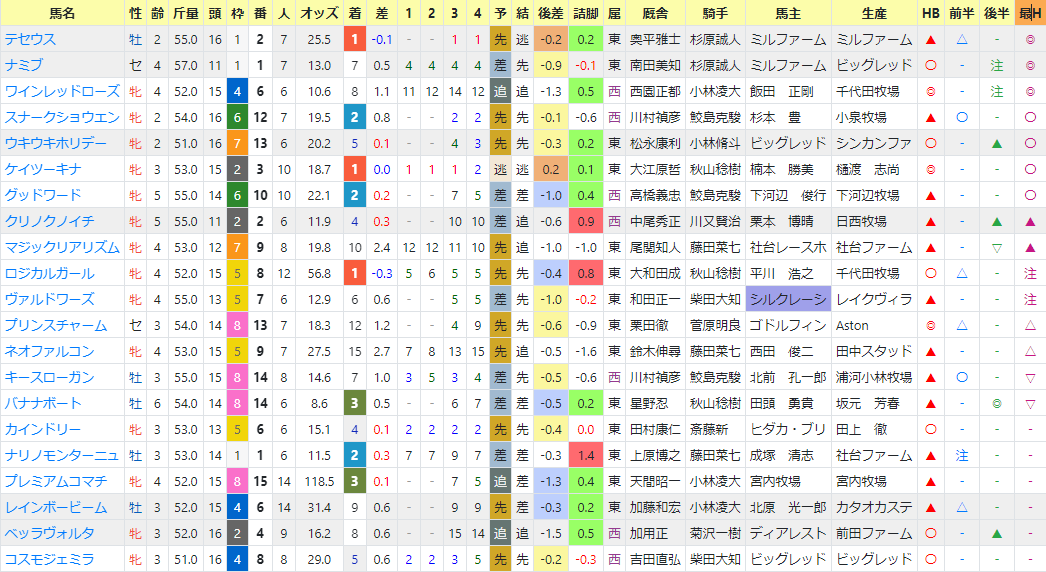This screenshot has height=572, width=1046.
Task: Select jockey name 菅原明良
Action: point(715,326)
